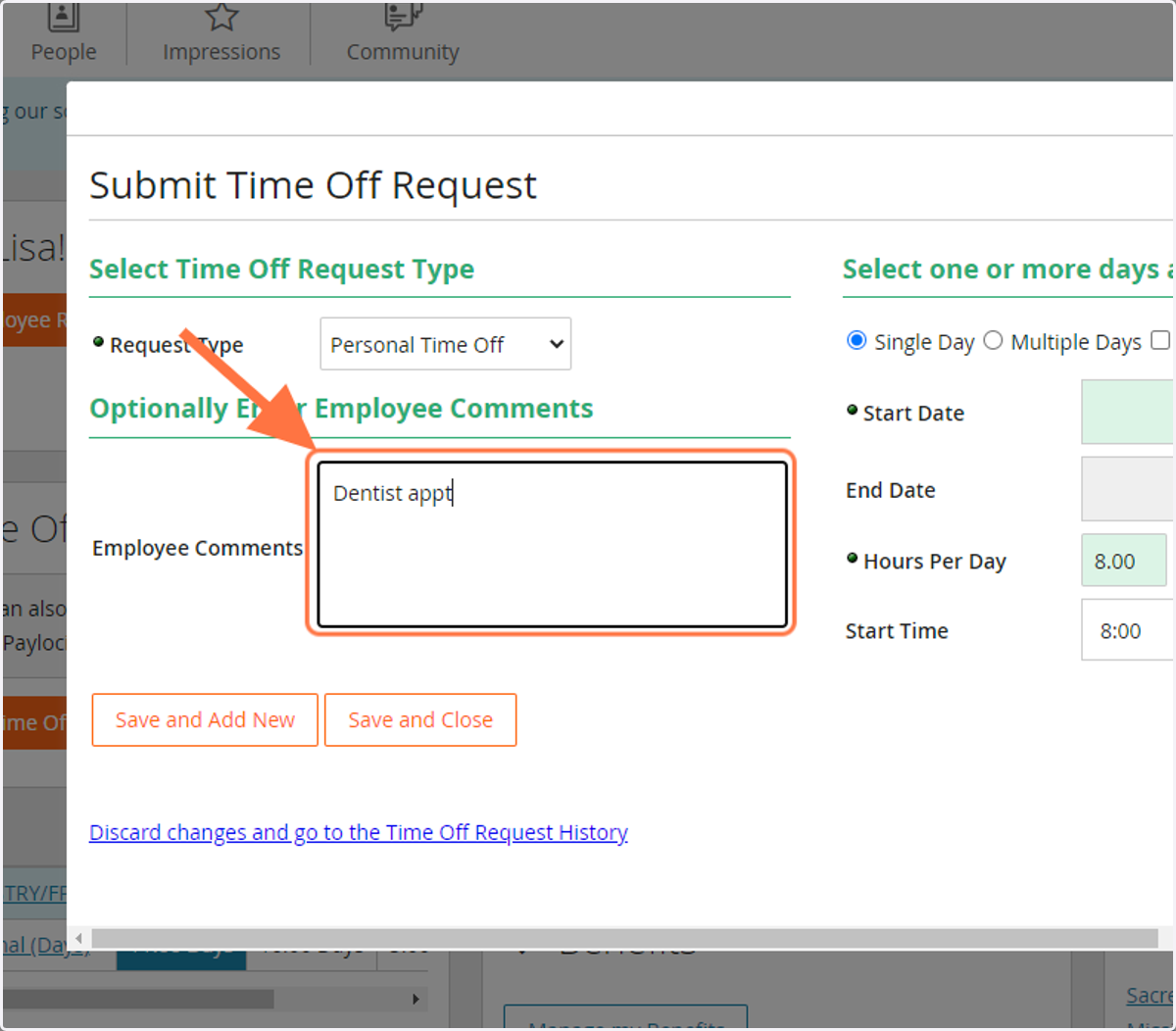Select the Single Day radio button
This screenshot has height=1031, width=1176.
coord(857,341)
